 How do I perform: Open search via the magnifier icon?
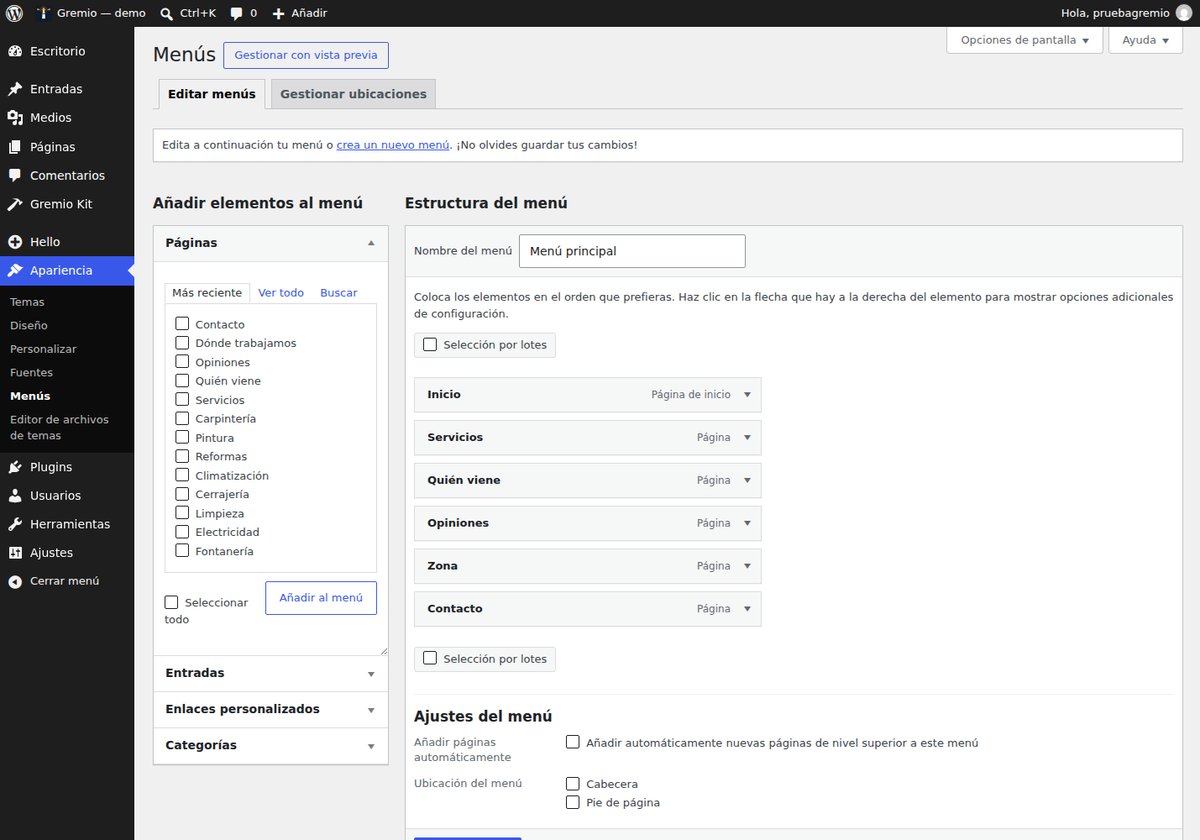(x=167, y=13)
